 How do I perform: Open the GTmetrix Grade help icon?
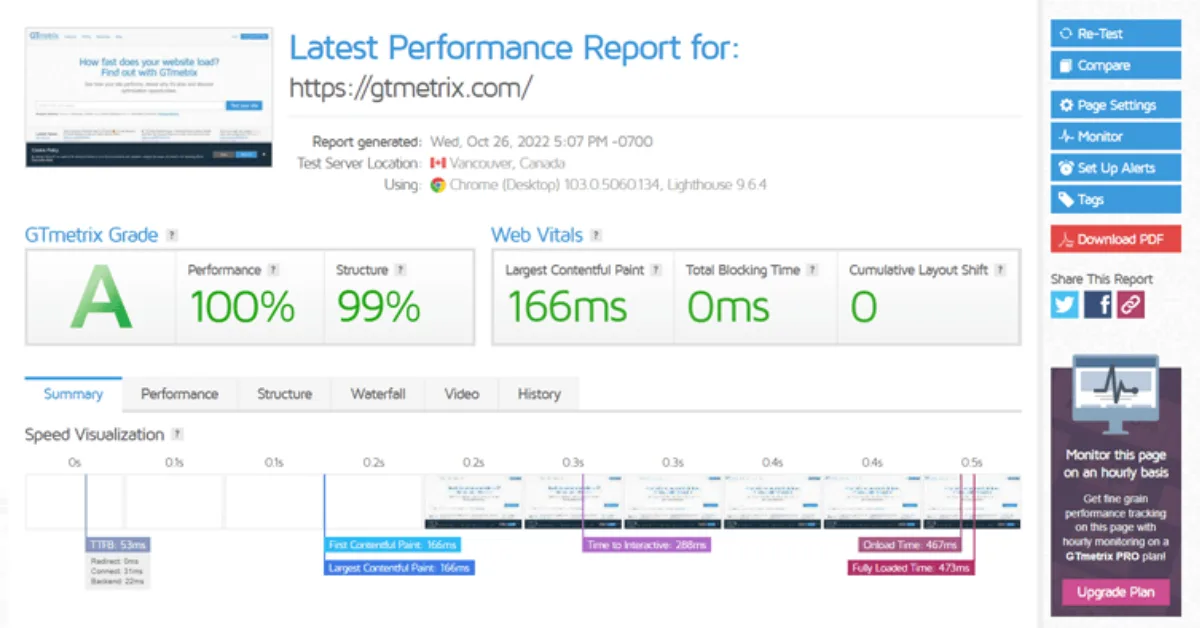pyautogui.click(x=171, y=235)
